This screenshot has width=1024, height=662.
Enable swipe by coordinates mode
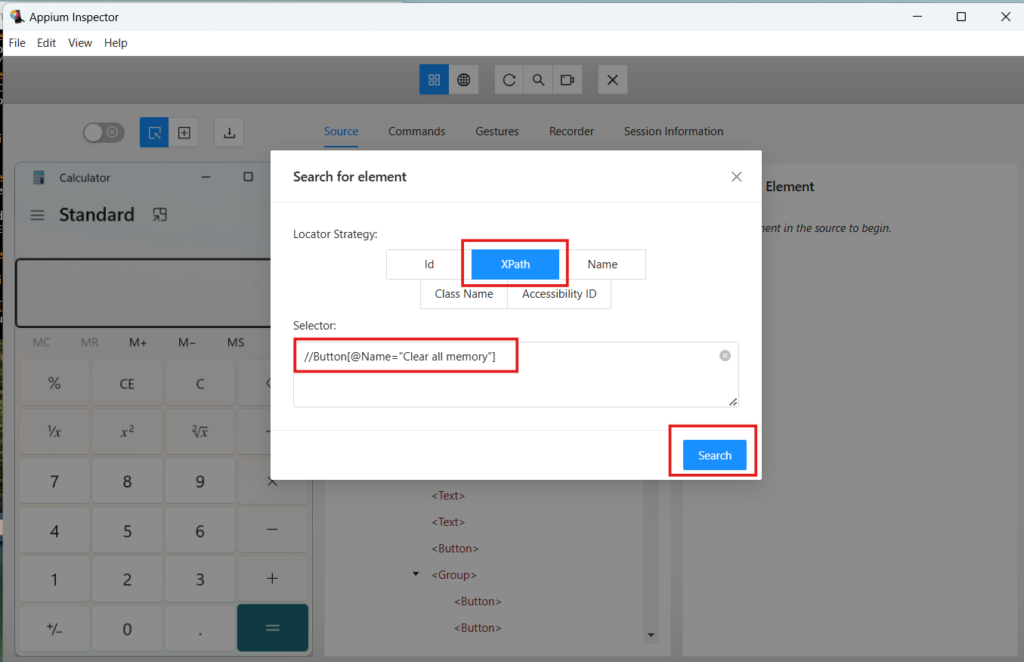184,131
